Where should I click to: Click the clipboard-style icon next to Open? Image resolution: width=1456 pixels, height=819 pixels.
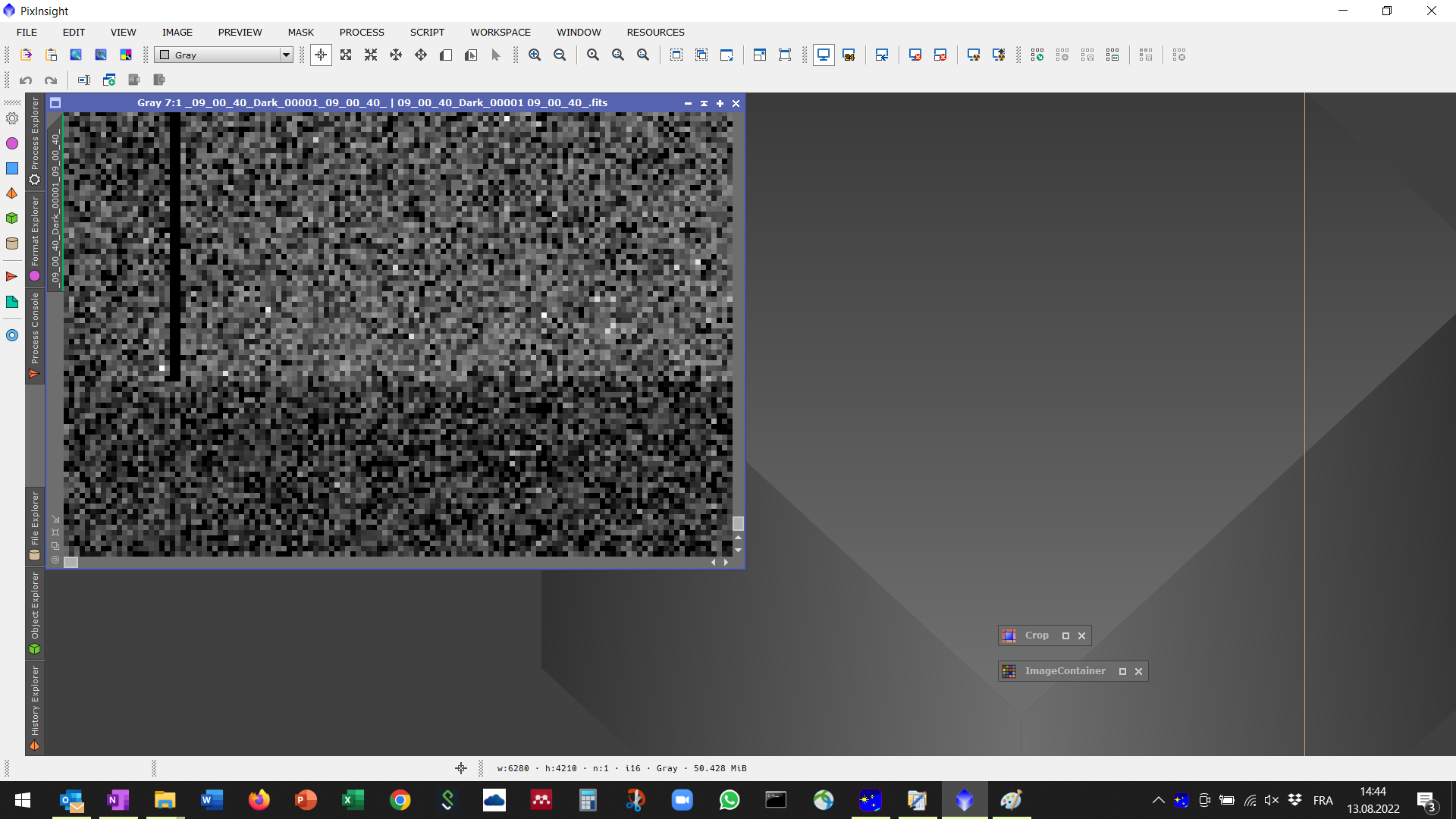pyautogui.click(x=51, y=55)
